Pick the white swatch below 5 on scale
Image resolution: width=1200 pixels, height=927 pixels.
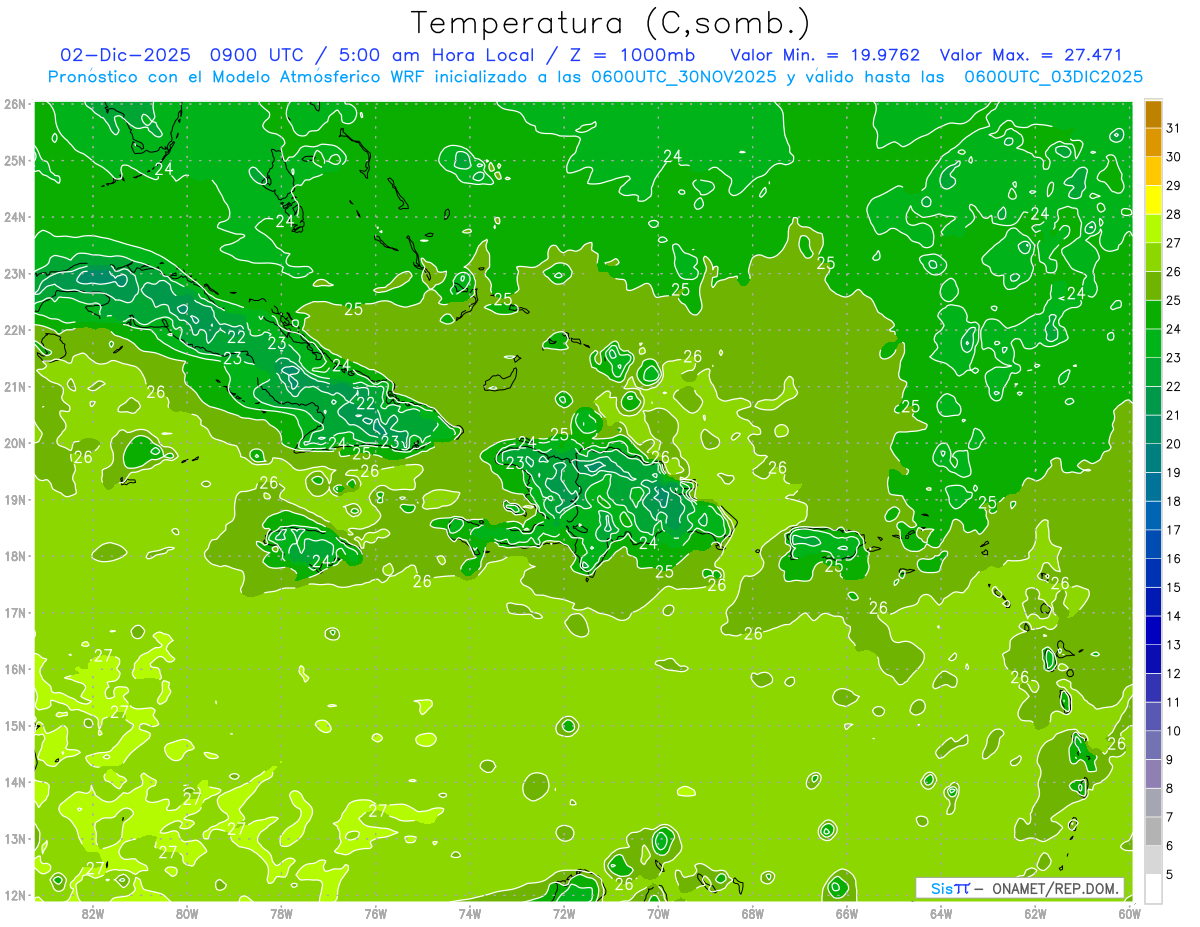coord(1153,888)
